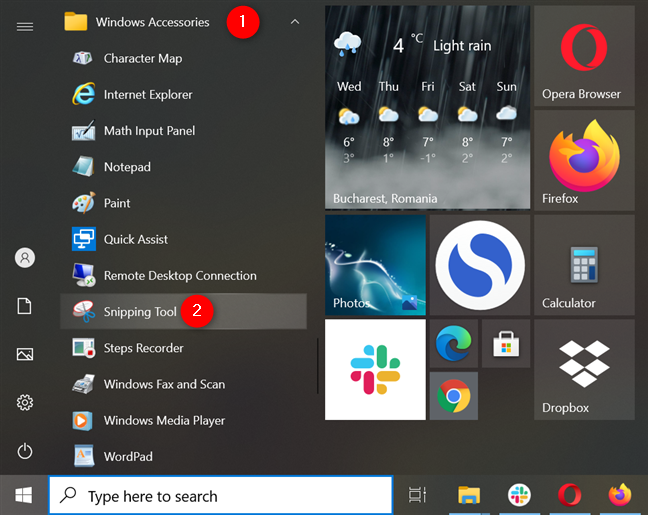The image size is (648, 515).
Task: Expand the Start menu hamburger button
Action: tap(25, 27)
